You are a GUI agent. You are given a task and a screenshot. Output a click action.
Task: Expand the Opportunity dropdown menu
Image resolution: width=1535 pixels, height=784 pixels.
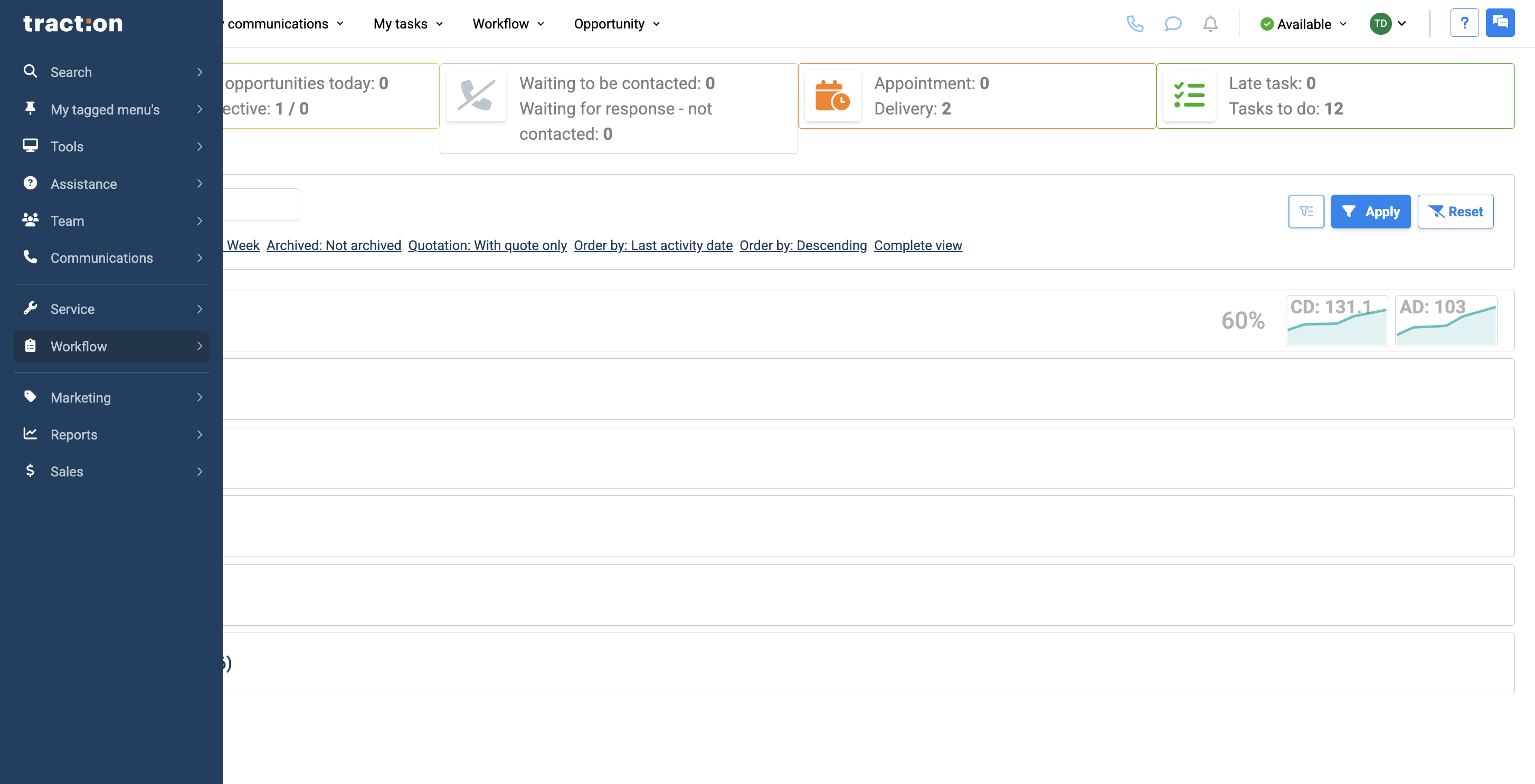tap(616, 24)
